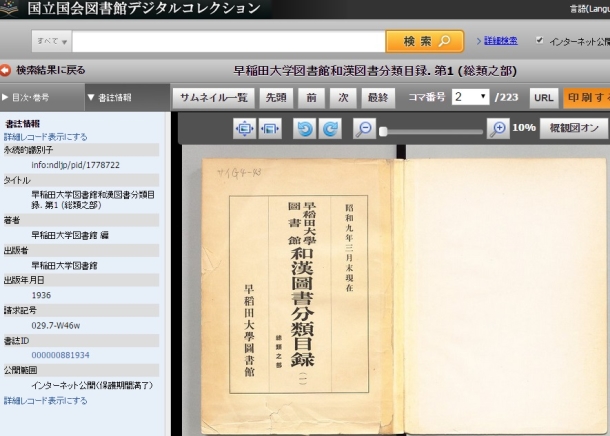Go to previous page with 前
Image resolution: width=610 pixels, height=436 pixels.
pos(311,98)
